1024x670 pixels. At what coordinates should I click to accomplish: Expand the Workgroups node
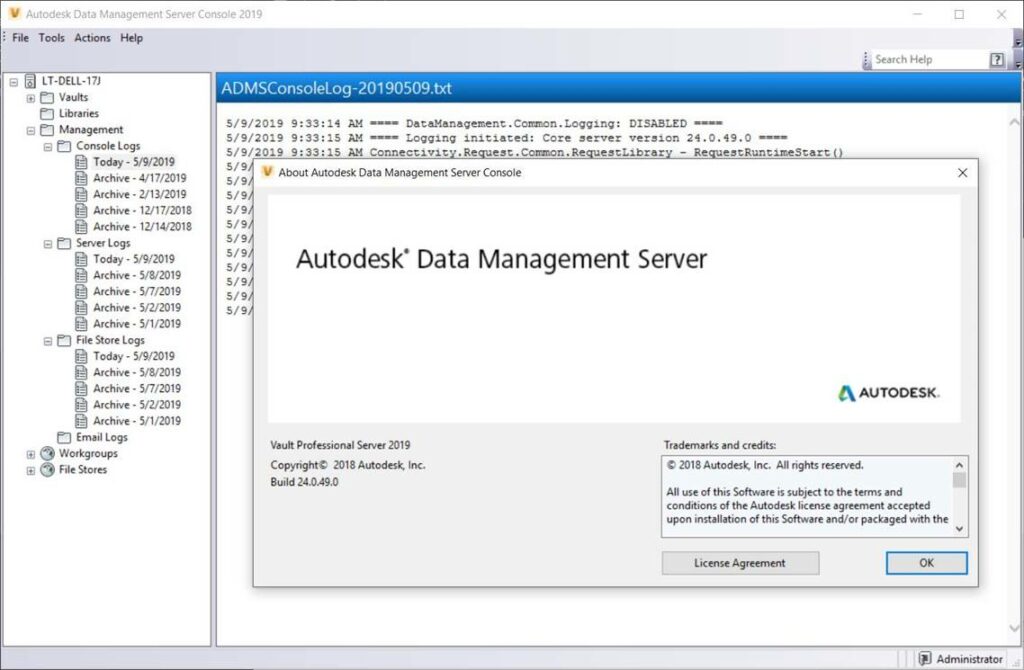click(x=31, y=455)
